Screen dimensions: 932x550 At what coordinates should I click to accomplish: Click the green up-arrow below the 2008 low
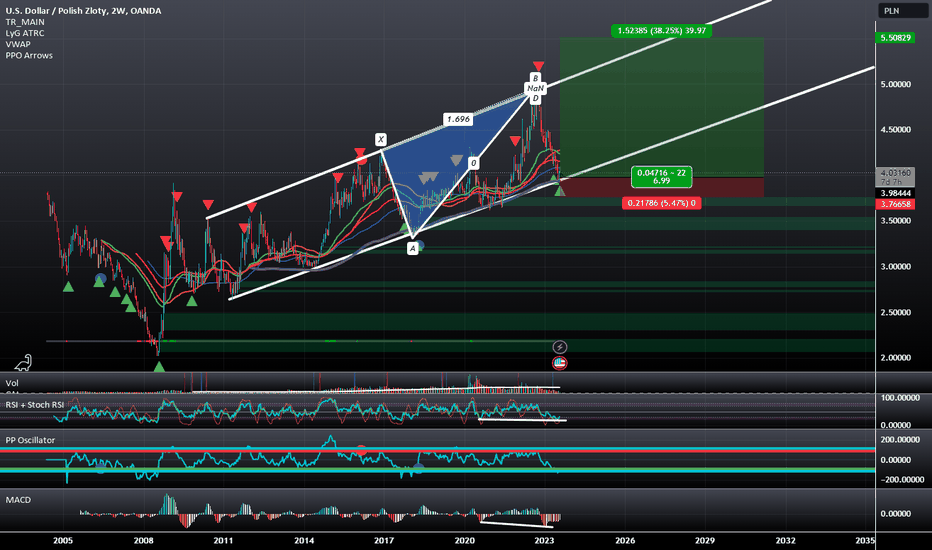pos(159,367)
